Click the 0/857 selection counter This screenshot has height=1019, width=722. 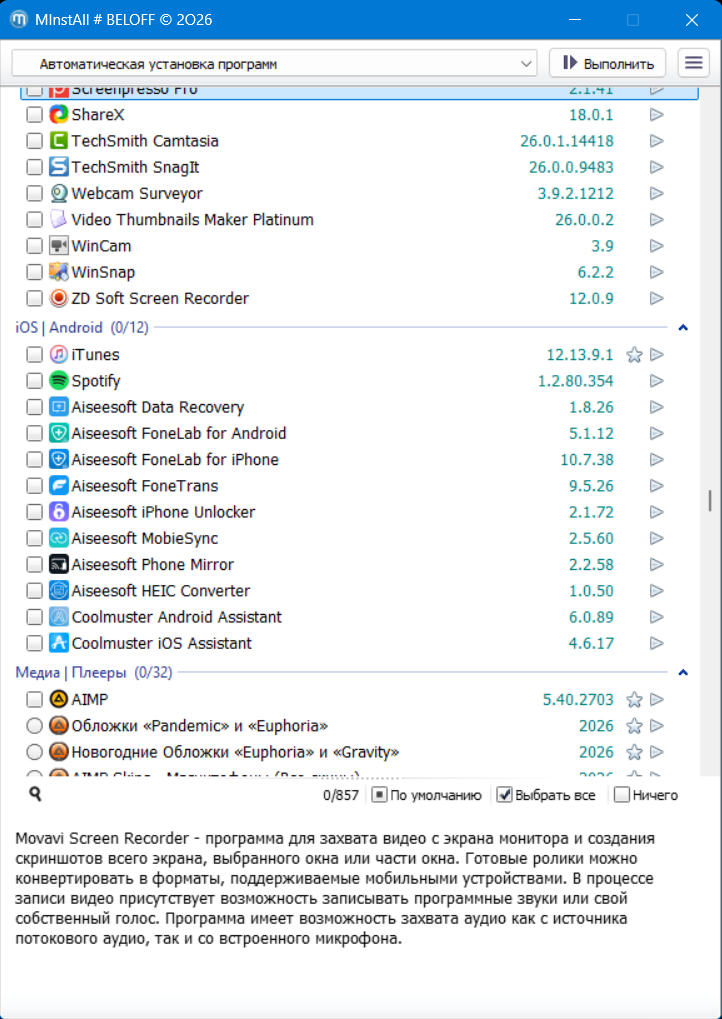tap(341, 795)
